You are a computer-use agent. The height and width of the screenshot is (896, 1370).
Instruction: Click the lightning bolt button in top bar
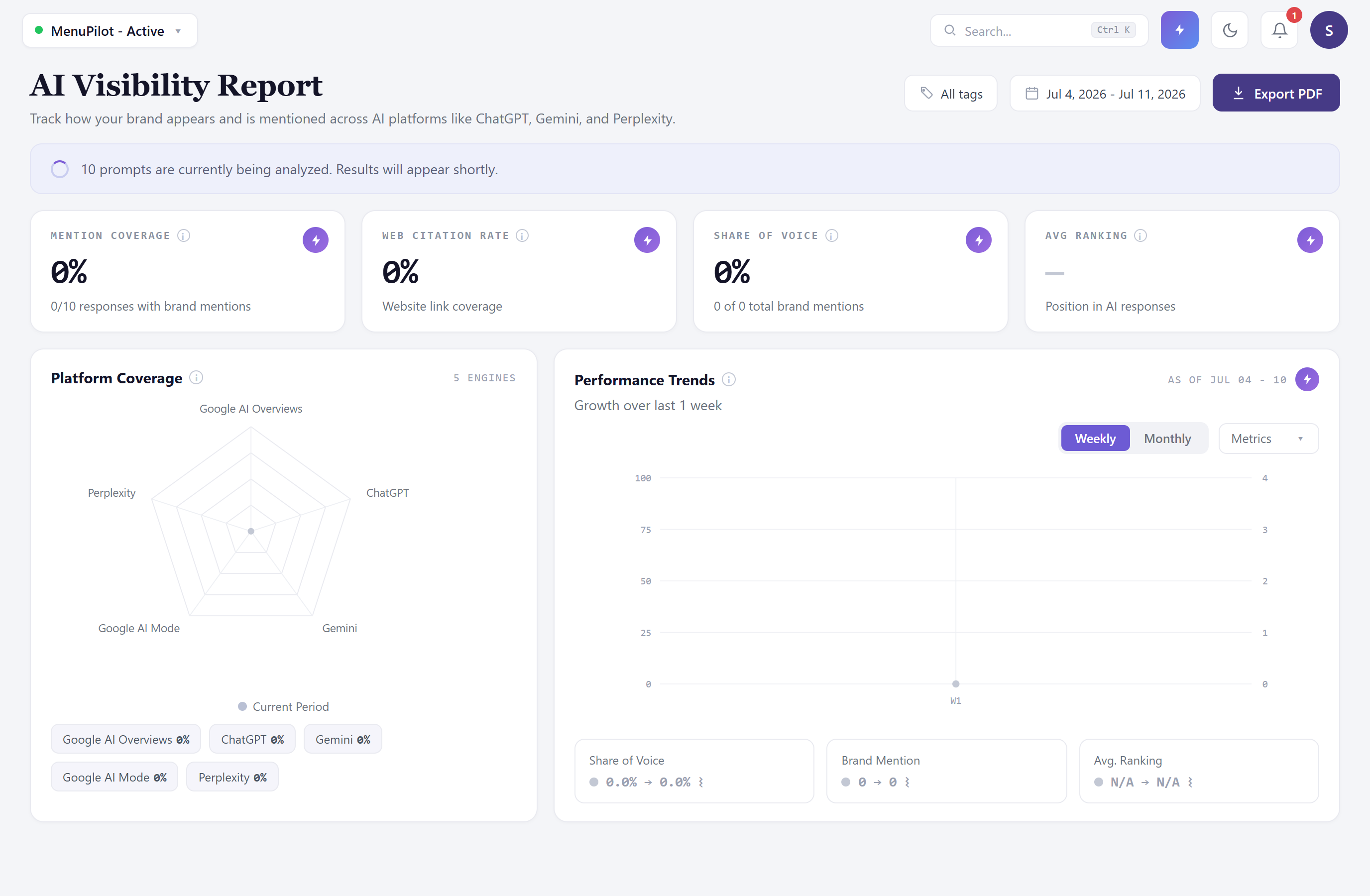click(x=1179, y=30)
